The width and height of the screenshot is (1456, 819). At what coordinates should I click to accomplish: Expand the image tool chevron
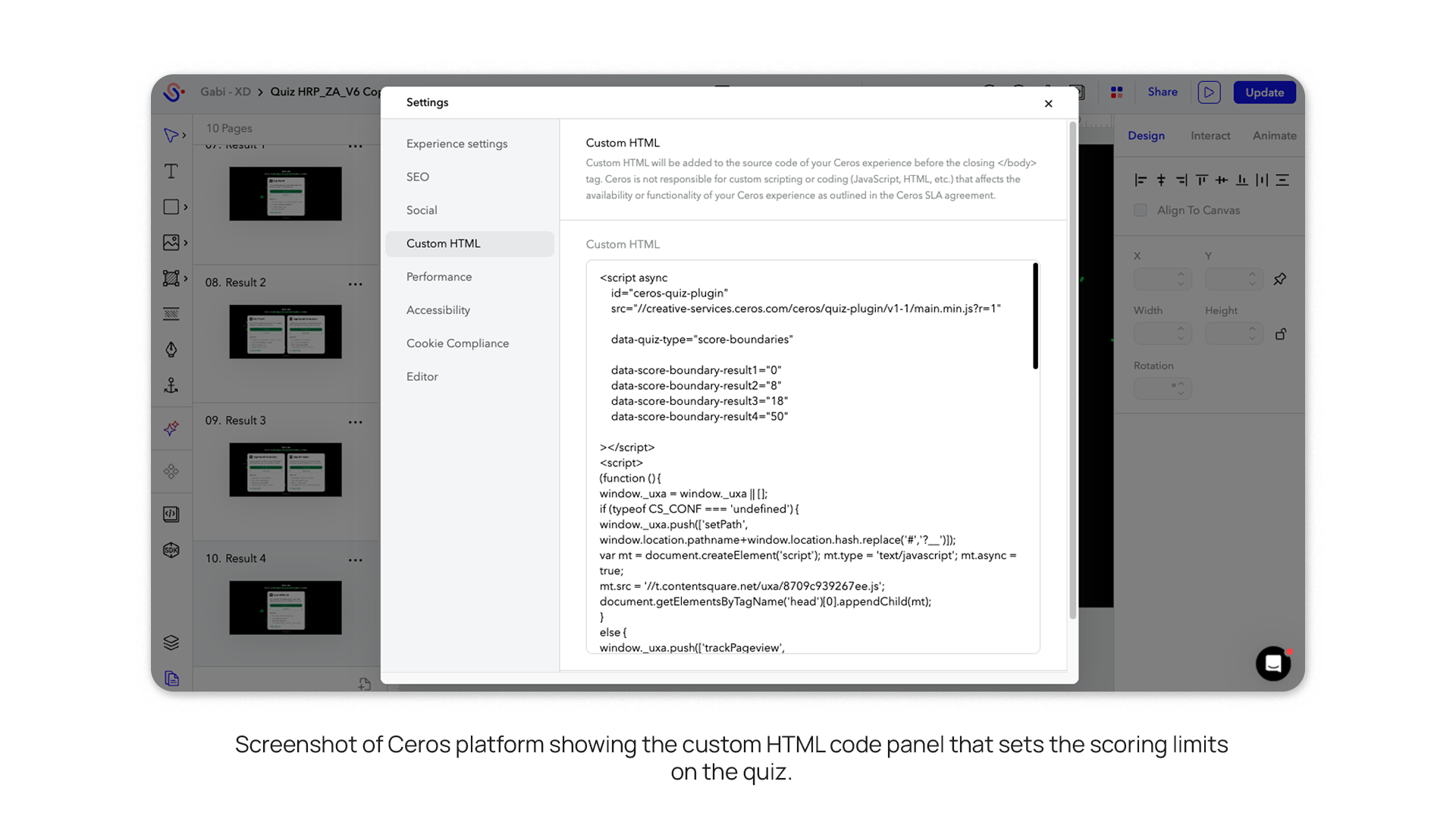[185, 243]
